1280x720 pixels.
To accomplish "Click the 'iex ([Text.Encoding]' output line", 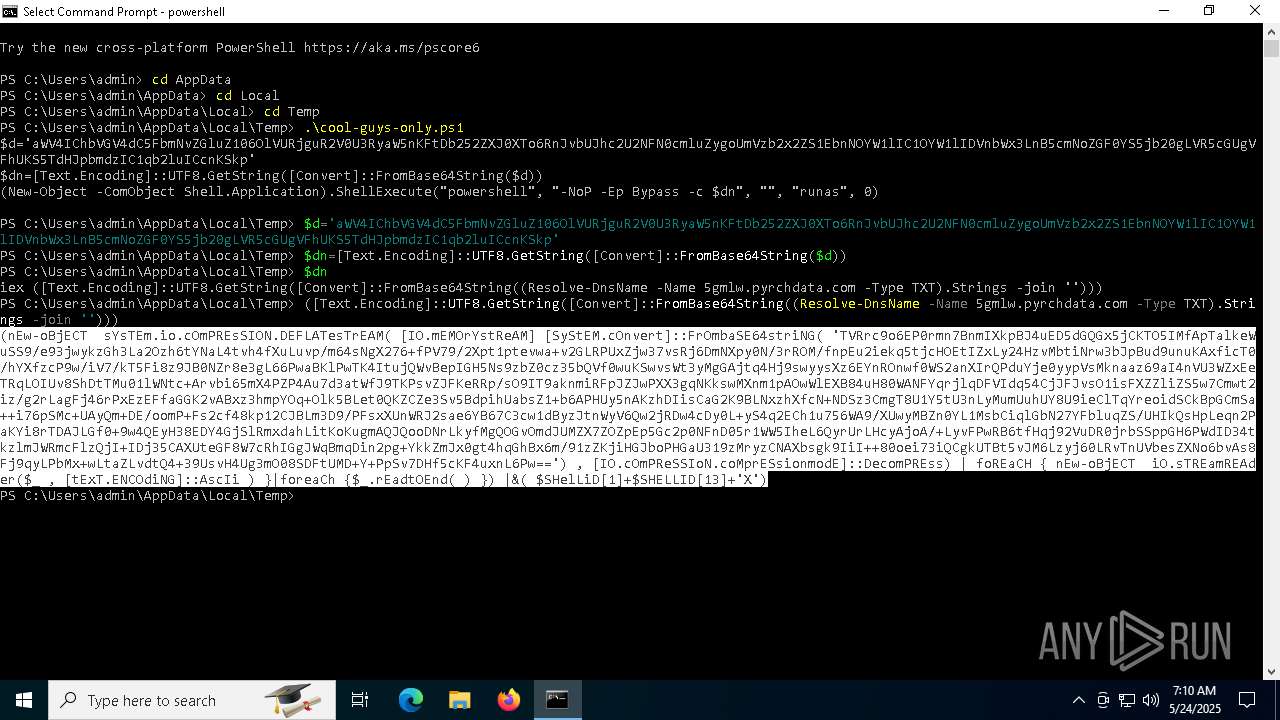I will [551, 288].
